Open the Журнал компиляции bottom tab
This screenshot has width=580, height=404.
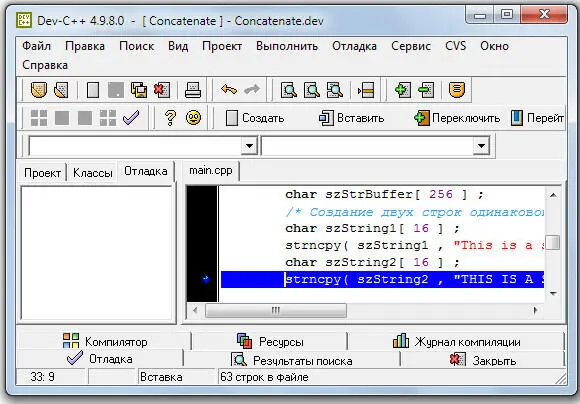pyautogui.click(x=456, y=341)
